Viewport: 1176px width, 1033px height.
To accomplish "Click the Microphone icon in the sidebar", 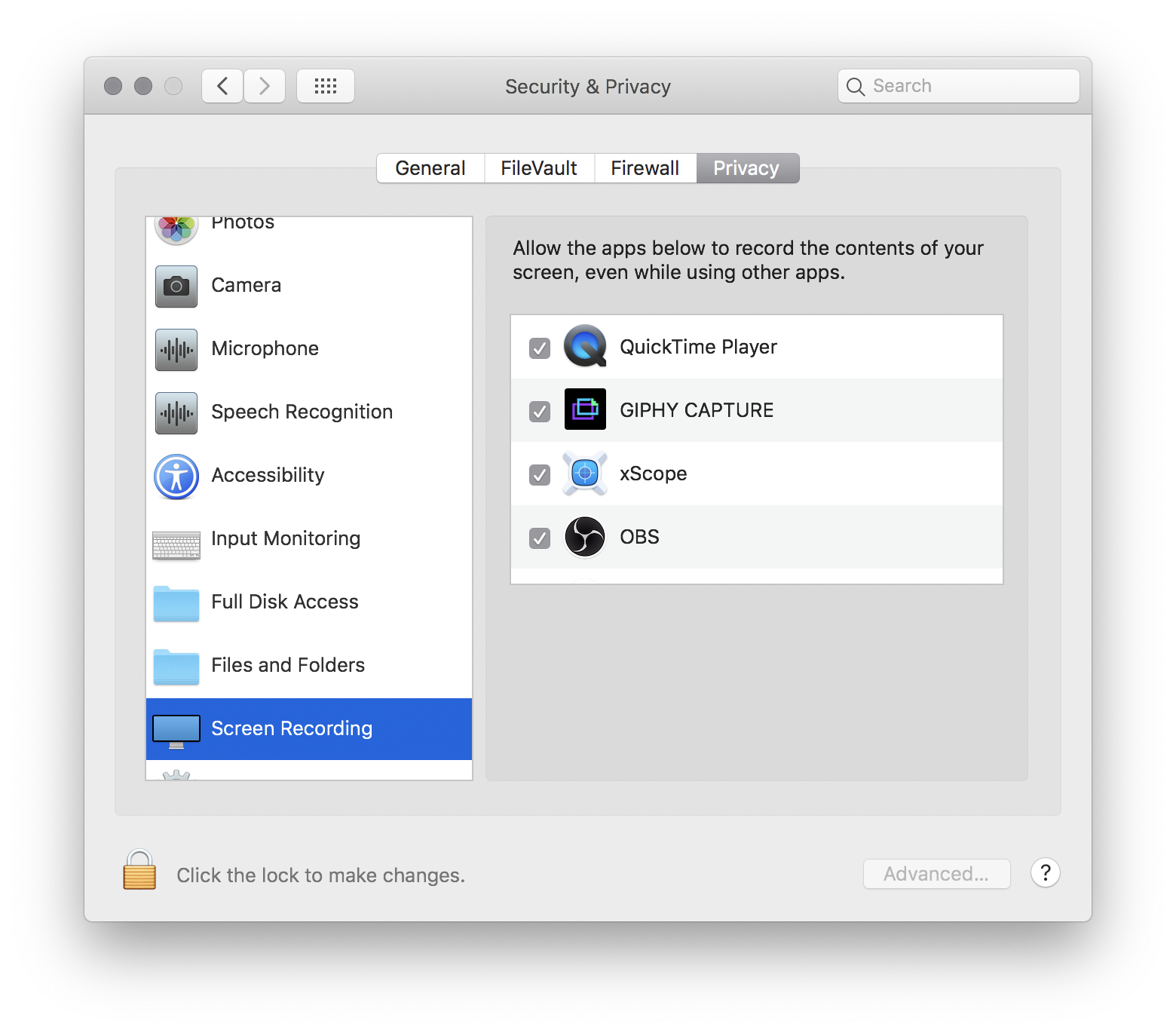I will pyautogui.click(x=176, y=350).
